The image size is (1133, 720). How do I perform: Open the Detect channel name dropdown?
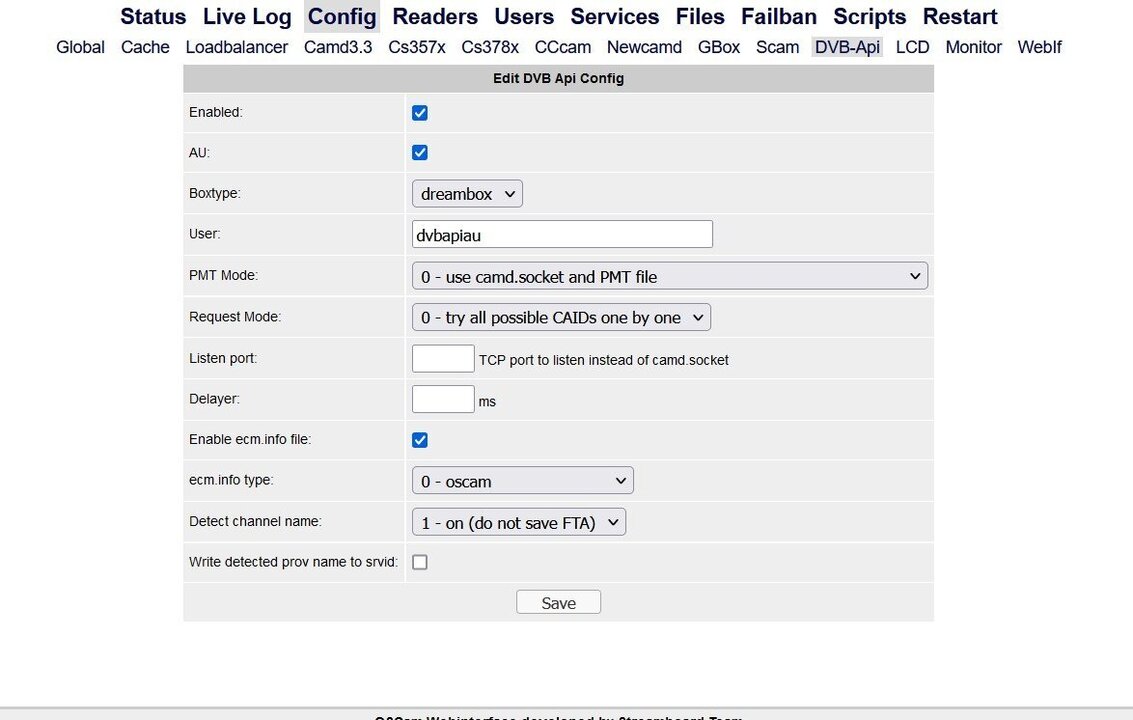(x=518, y=521)
